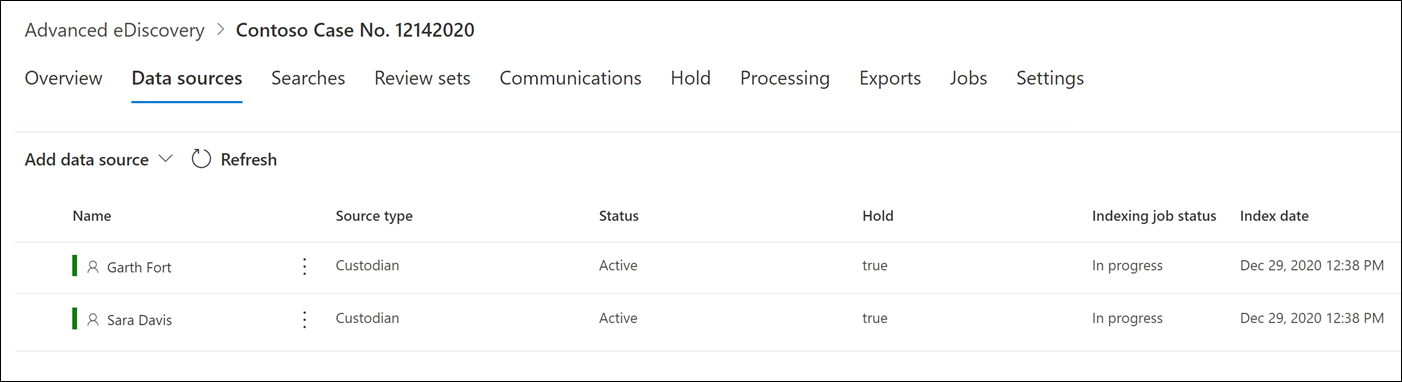The width and height of the screenshot is (1402, 382).
Task: Go back to Advanced eDiscovery breadcrumb
Action: pos(114,30)
